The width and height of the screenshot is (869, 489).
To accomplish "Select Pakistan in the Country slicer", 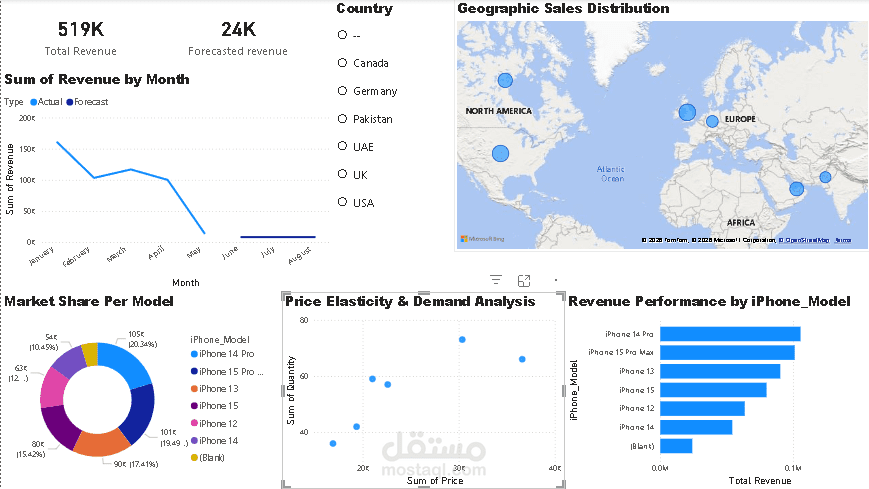I will coord(365,119).
